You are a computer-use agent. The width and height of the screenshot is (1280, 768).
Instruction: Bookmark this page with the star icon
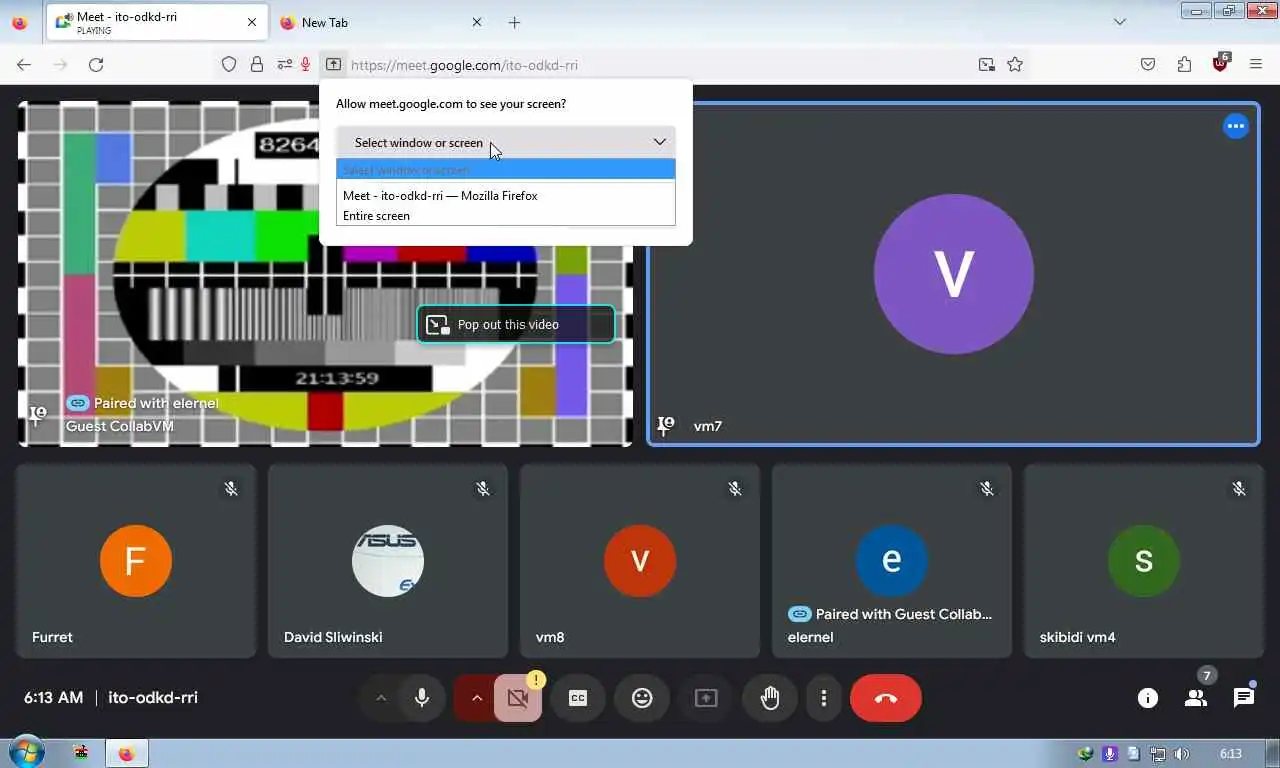click(x=1015, y=65)
